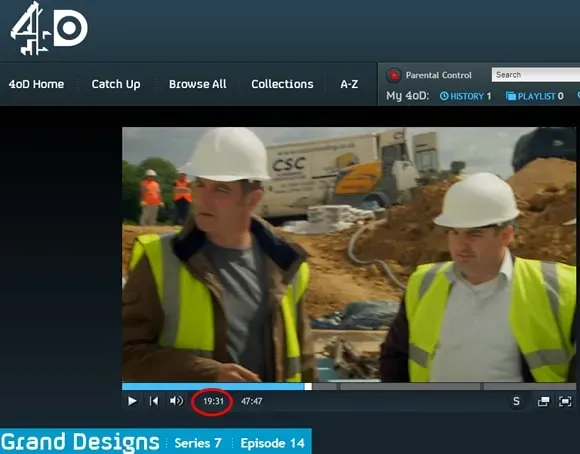Screen dimensions: 580x454
Task: Open the Playlist folder icon
Action: (x=510, y=96)
